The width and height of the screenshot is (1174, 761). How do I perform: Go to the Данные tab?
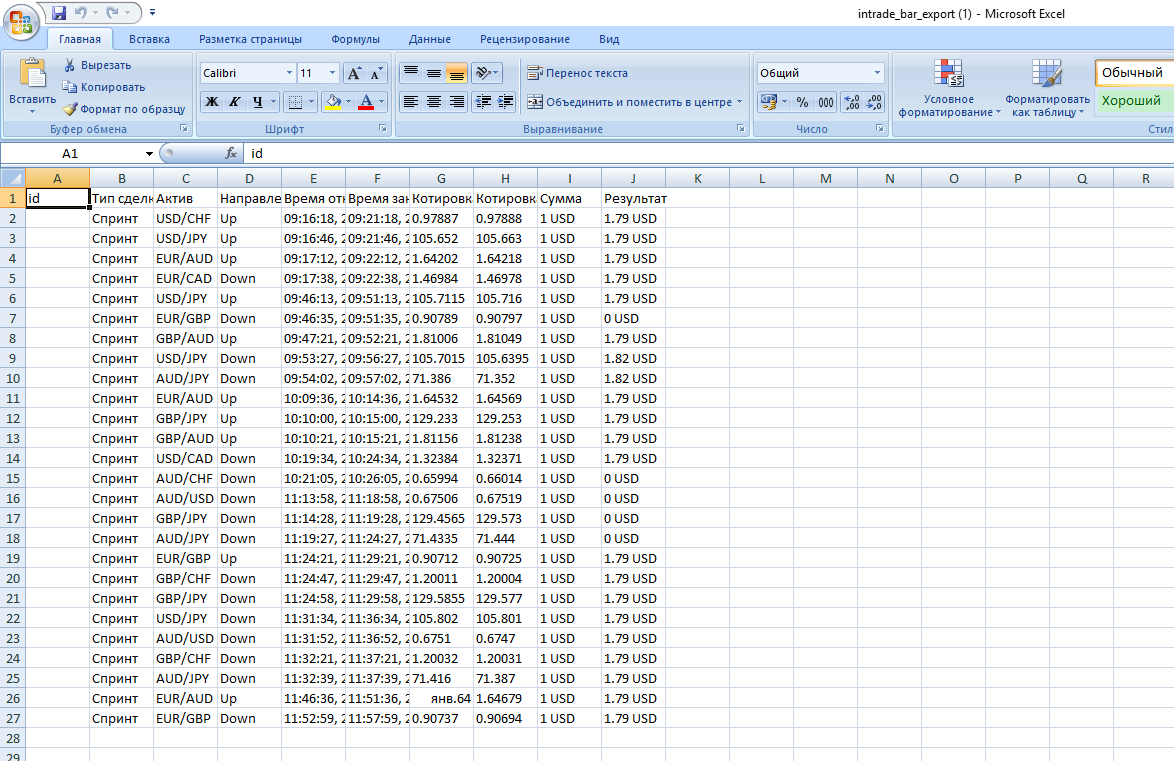coord(430,39)
